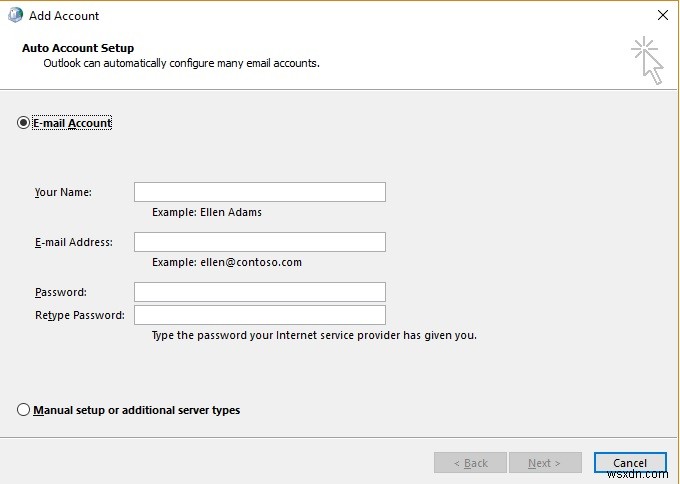The image size is (680, 484).
Task: Close the Add Account dialog window
Action: tap(662, 15)
